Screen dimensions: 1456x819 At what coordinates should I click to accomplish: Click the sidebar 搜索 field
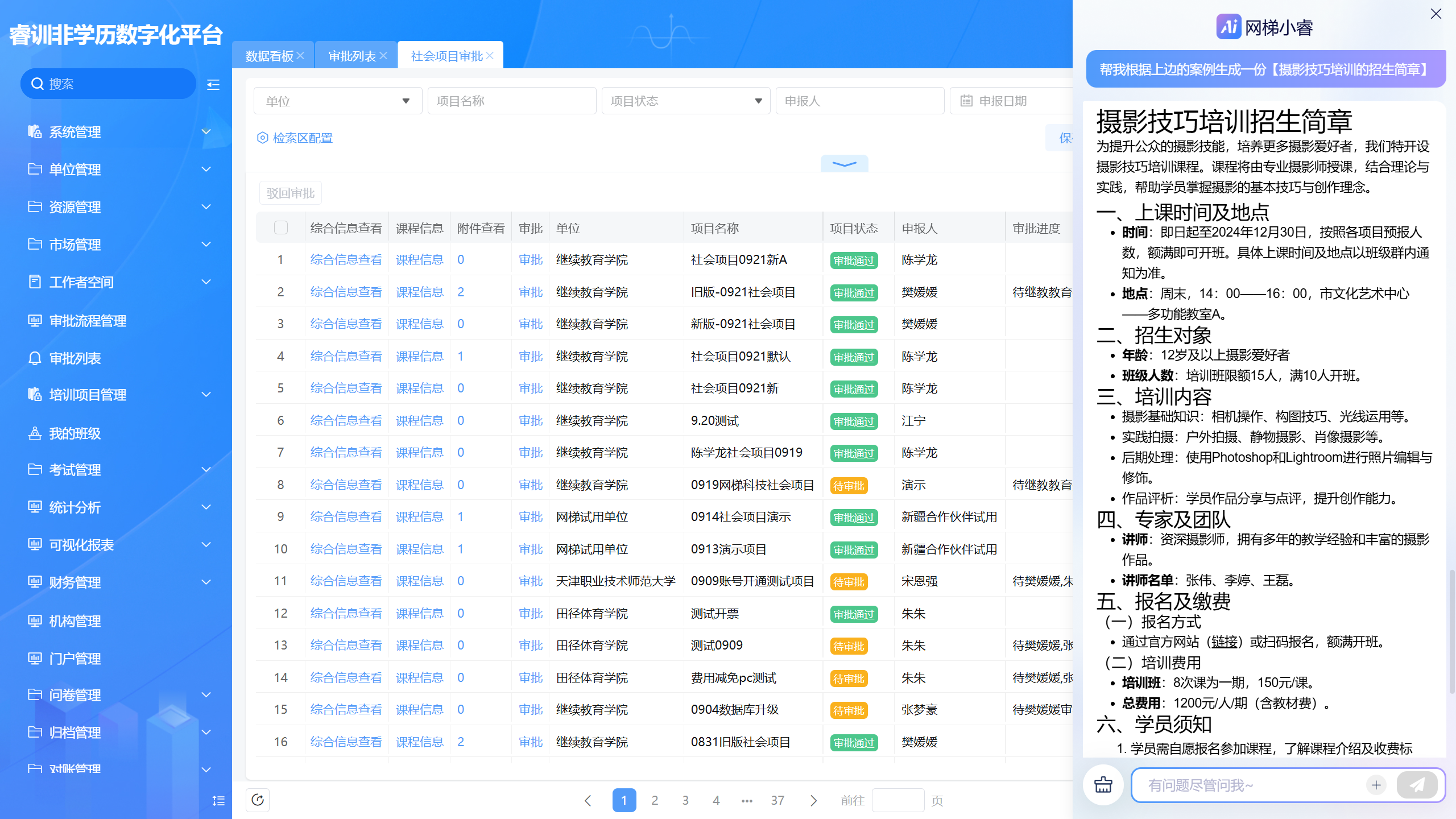point(108,84)
